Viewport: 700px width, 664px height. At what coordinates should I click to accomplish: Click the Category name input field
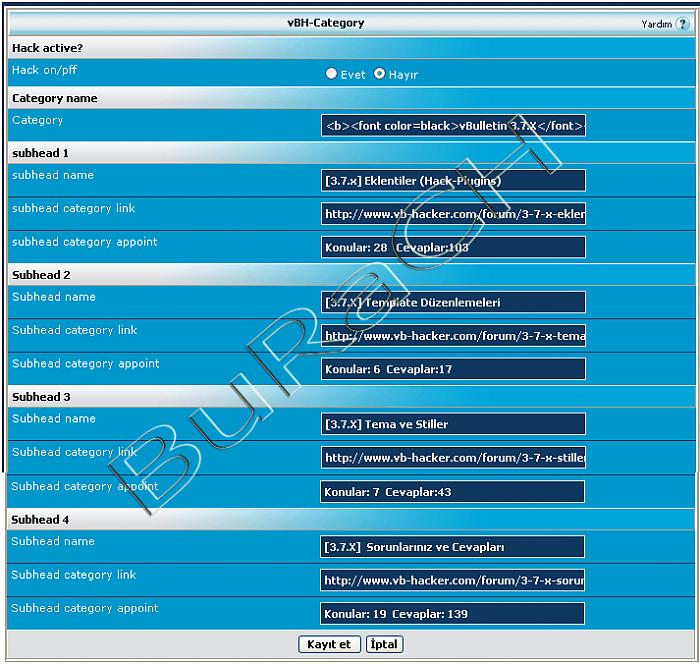[453, 126]
